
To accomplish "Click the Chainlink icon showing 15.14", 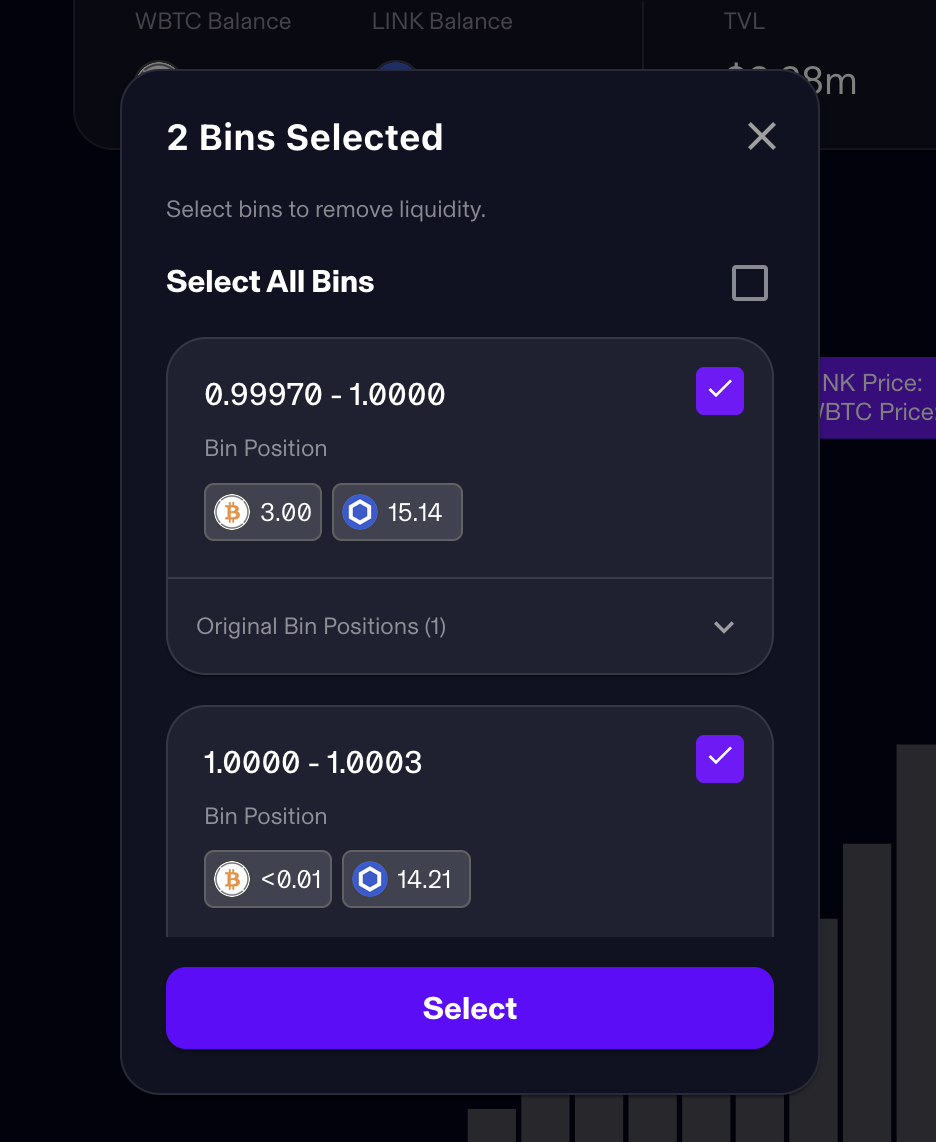I will coord(359,512).
